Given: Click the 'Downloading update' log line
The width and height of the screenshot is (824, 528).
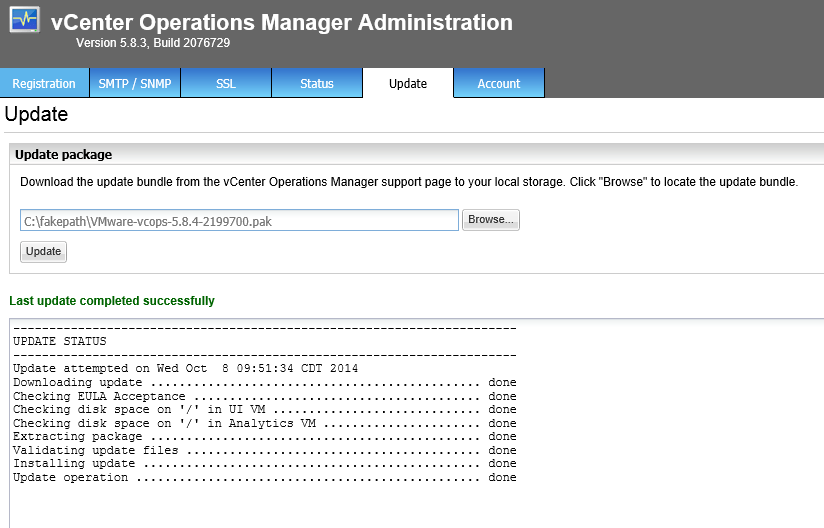Looking at the screenshot, I should coord(265,382).
